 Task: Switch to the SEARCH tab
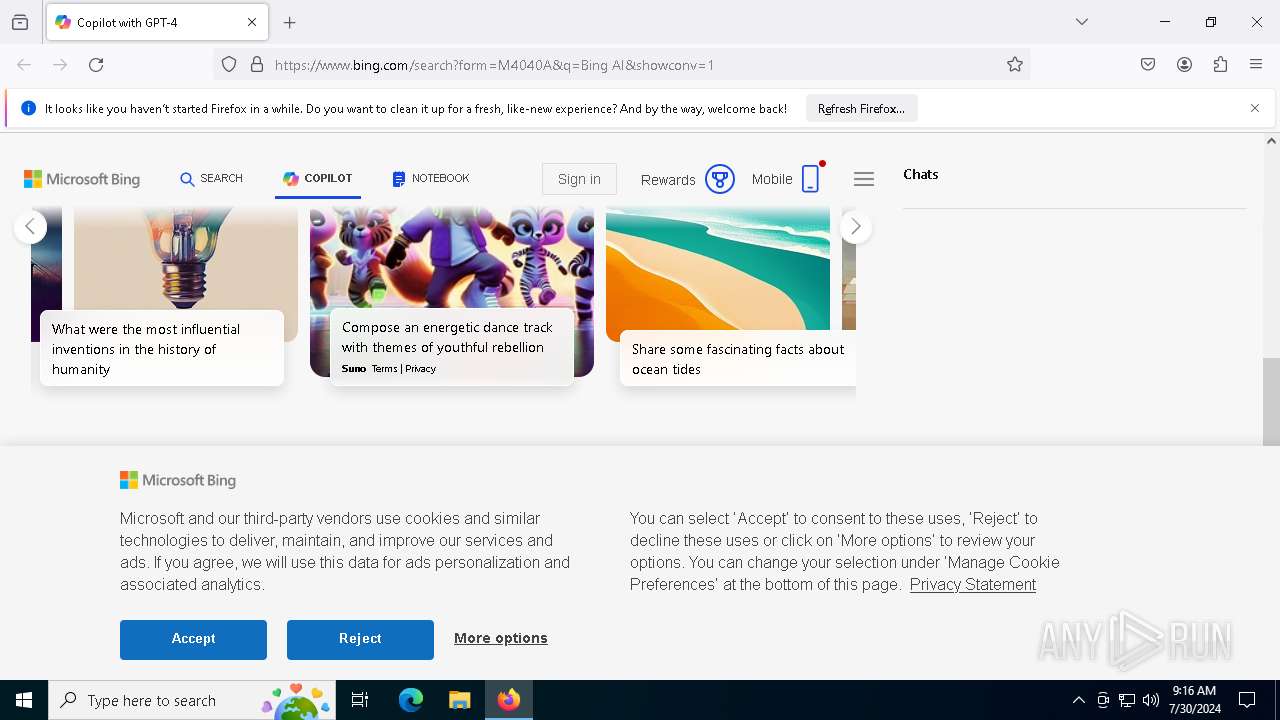tap(211, 178)
